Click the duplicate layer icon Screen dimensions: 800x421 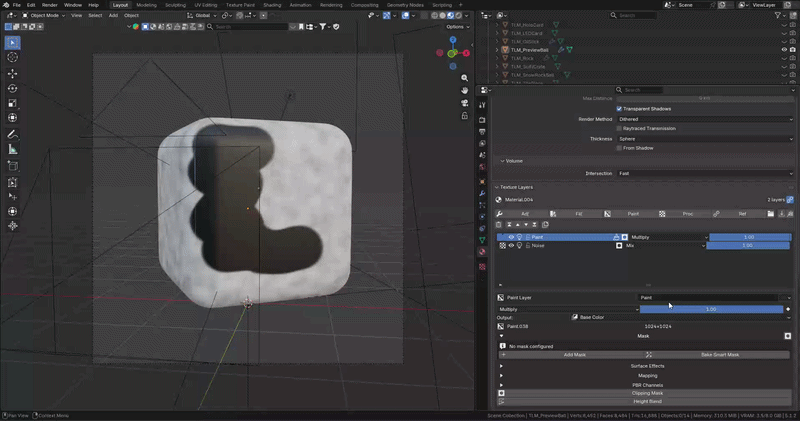[x=545, y=225]
